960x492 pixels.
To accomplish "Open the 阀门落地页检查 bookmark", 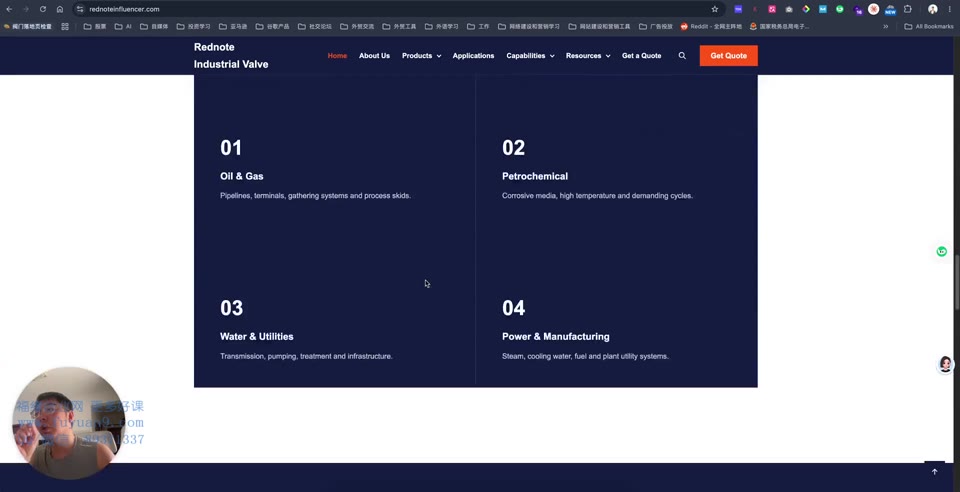I will (28, 26).
